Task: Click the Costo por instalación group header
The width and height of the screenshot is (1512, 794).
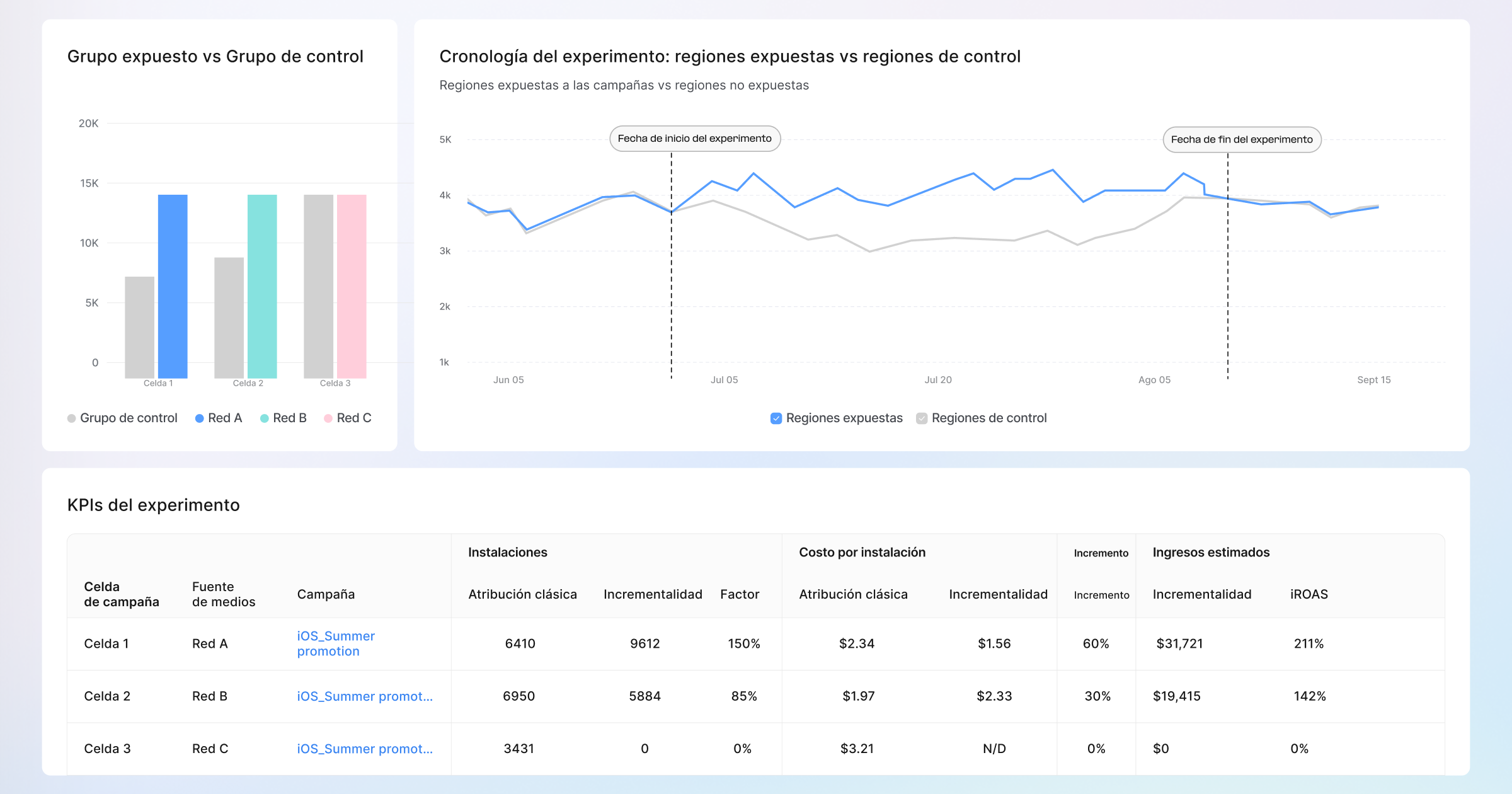Action: click(862, 553)
